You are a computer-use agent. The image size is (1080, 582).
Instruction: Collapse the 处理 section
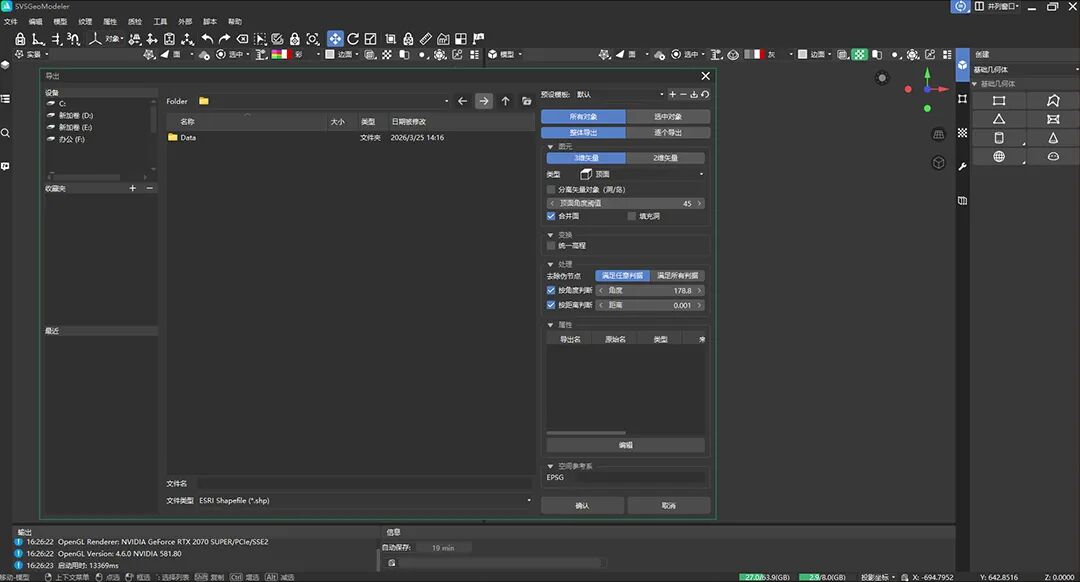pos(550,264)
